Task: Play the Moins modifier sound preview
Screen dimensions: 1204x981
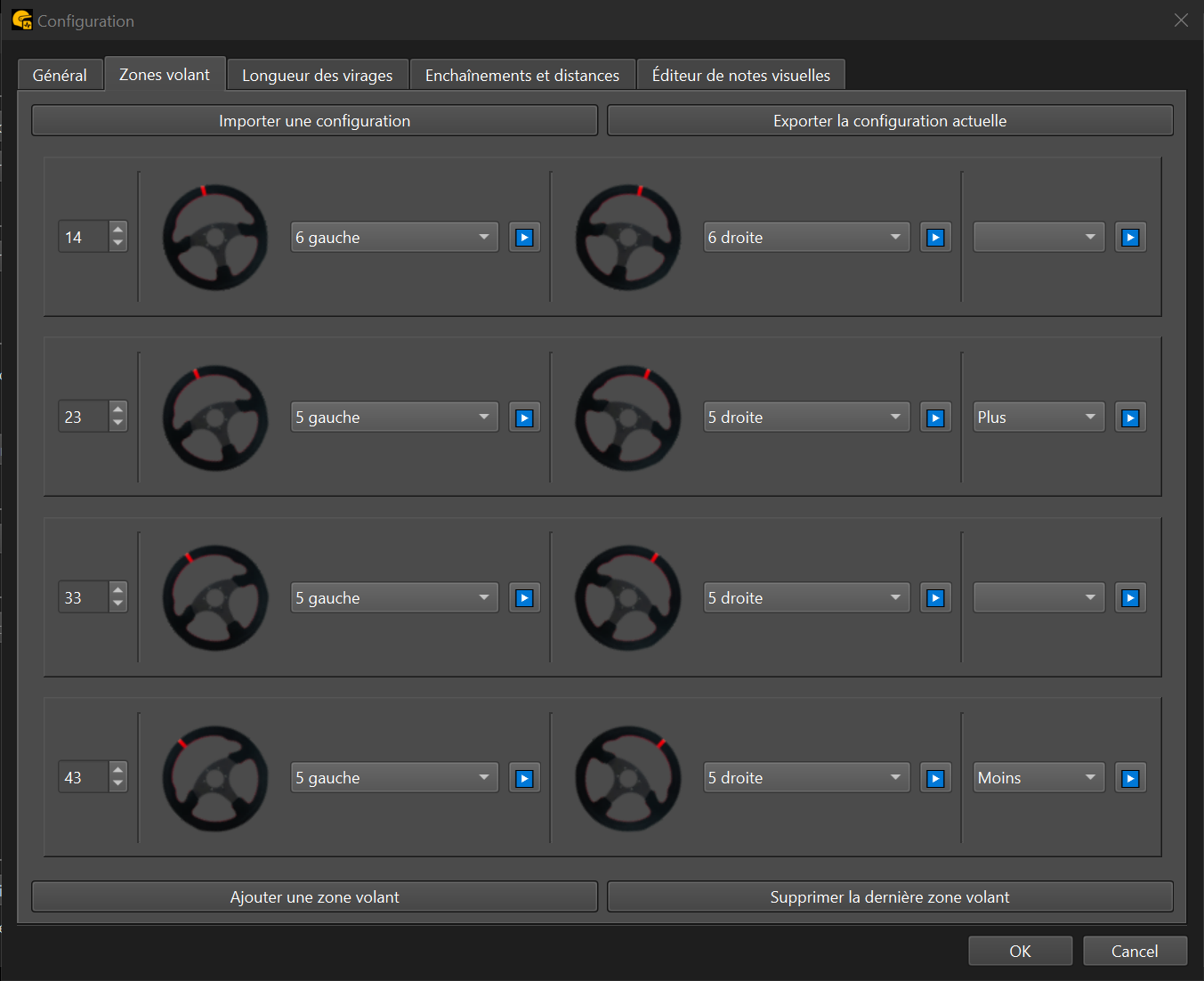Action: coord(1130,778)
